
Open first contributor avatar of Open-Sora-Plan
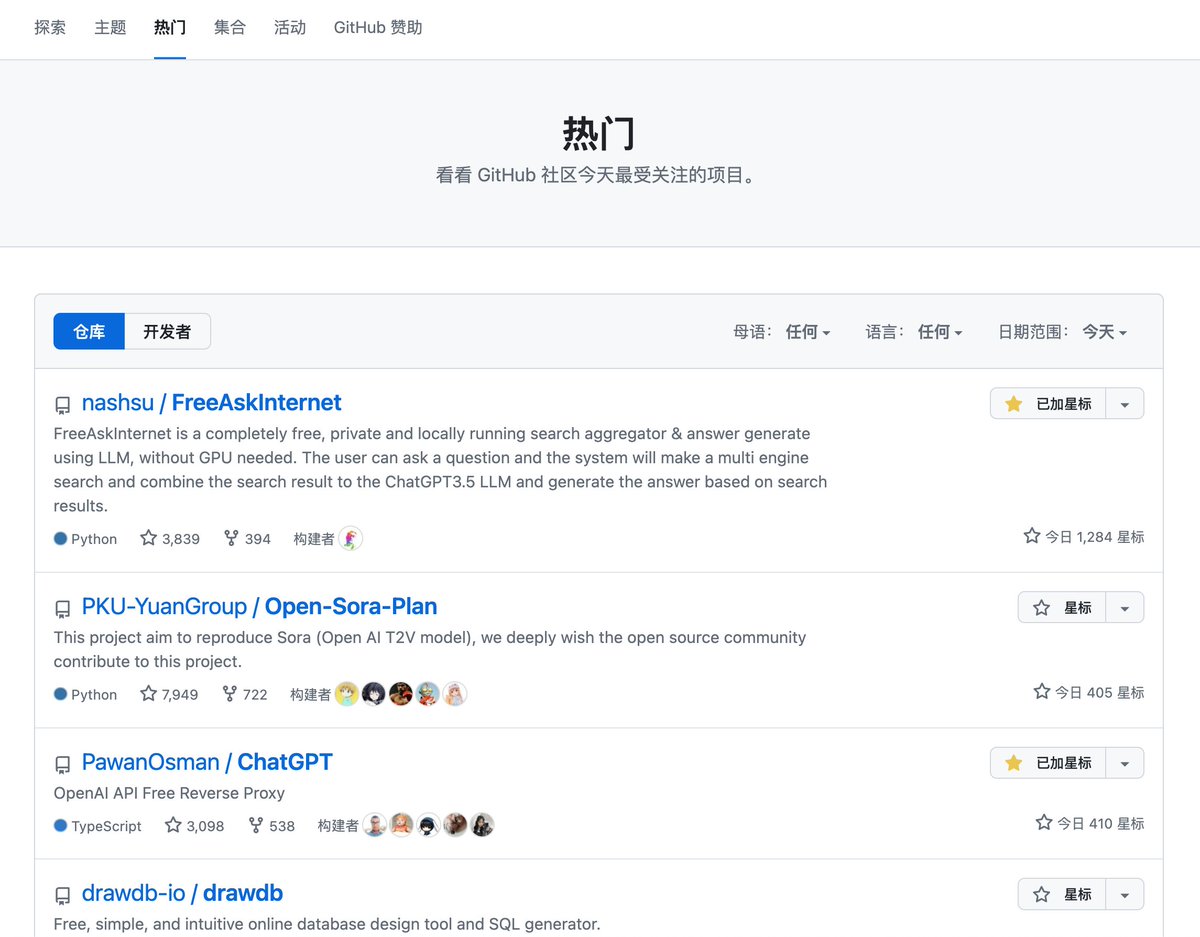click(347, 694)
